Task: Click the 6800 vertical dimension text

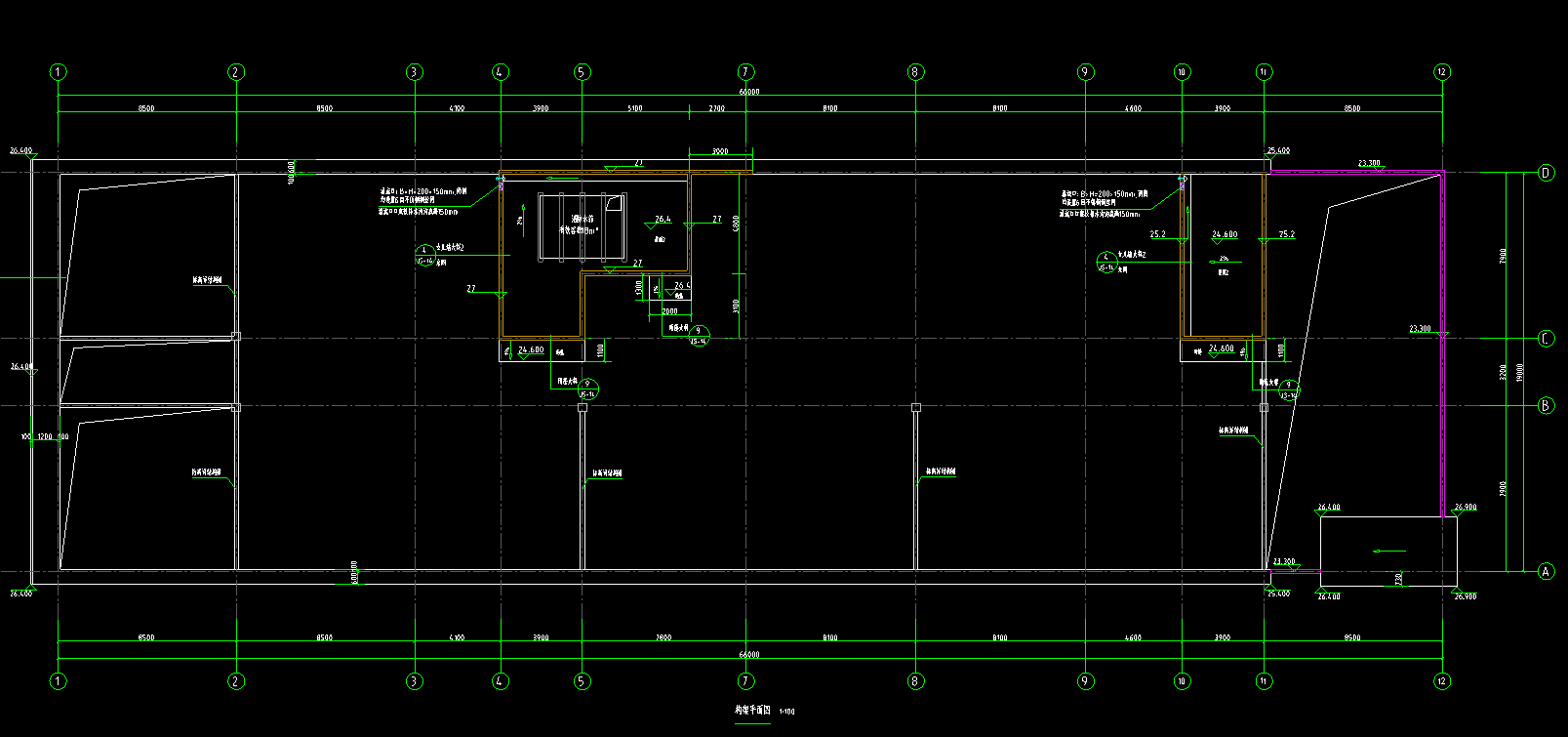Action: tap(737, 223)
